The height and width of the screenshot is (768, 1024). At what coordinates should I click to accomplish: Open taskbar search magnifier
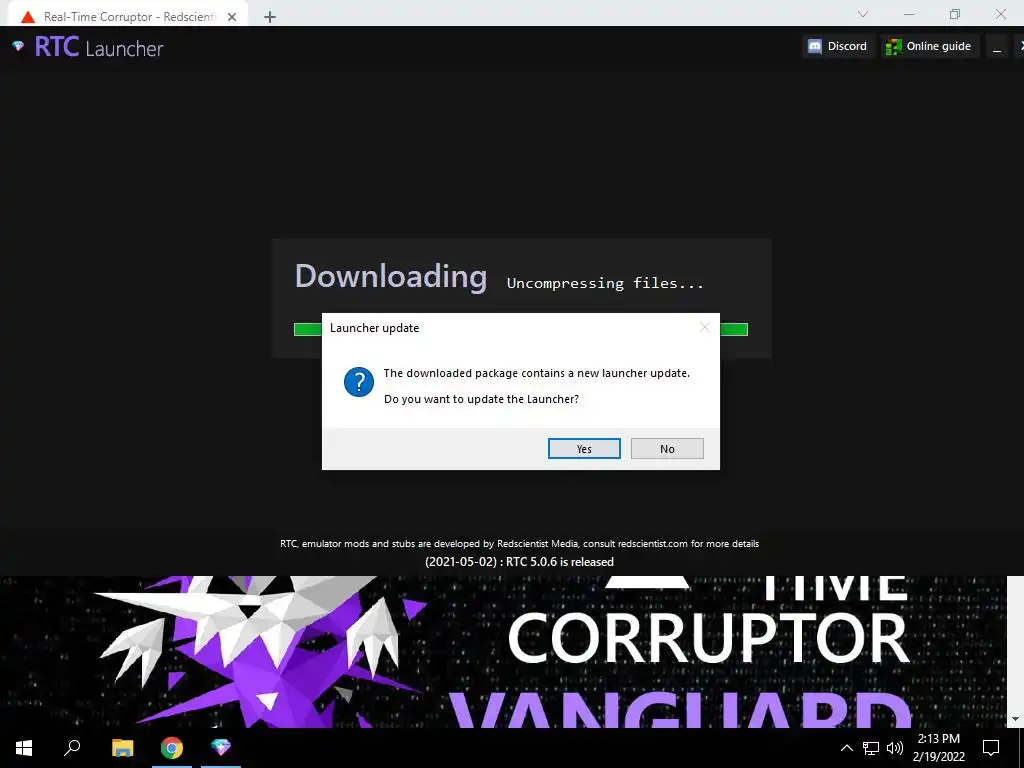click(x=72, y=748)
